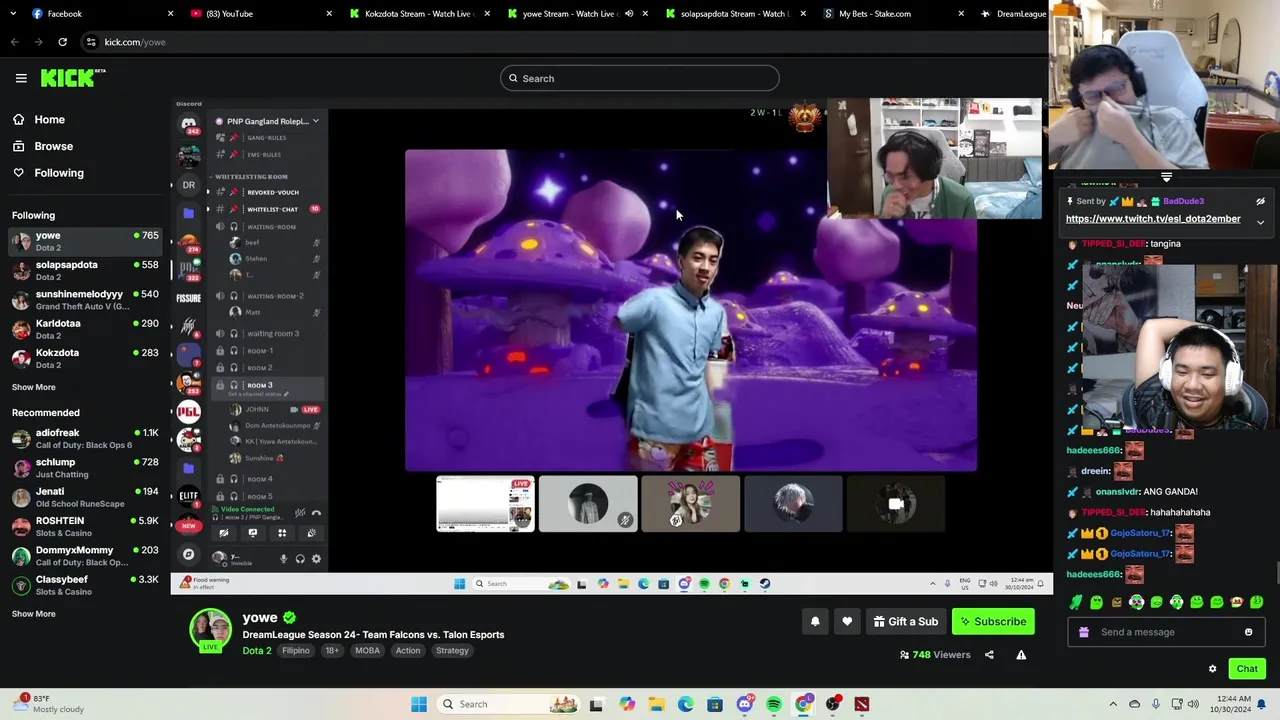Open the recommended ROSHTEIN channel

click(x=85, y=526)
